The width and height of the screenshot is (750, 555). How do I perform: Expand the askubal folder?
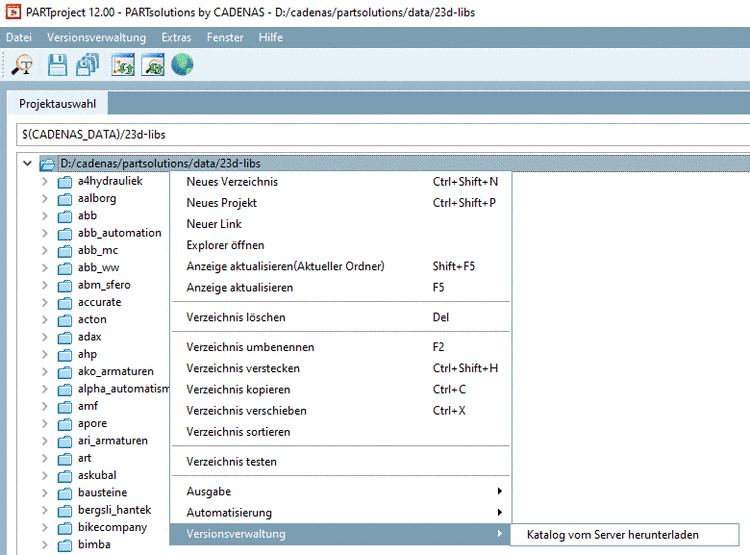tap(44, 476)
